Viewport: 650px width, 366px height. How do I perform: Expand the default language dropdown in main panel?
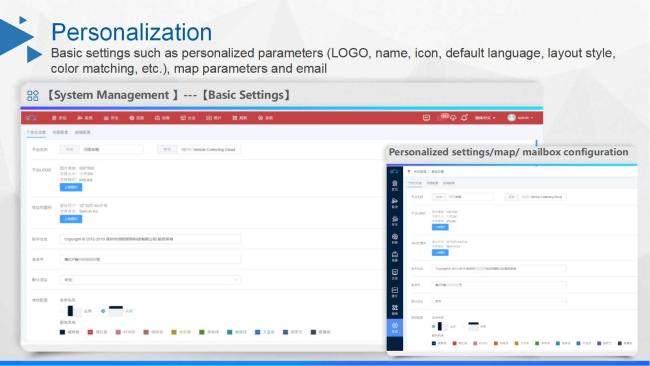[x=150, y=280]
